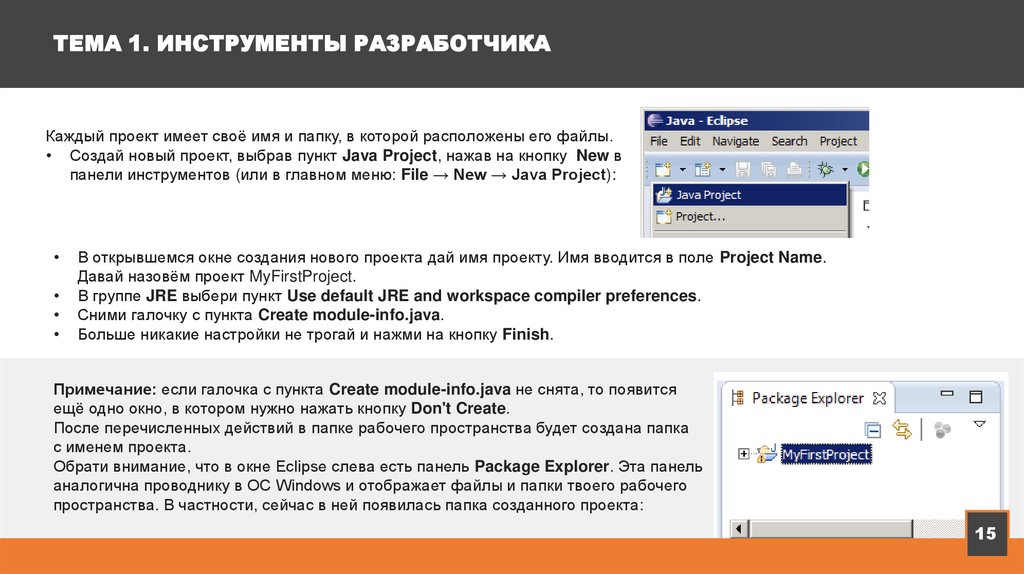Open the Project menu in Eclipse
This screenshot has width=1024, height=574.
(x=838, y=141)
